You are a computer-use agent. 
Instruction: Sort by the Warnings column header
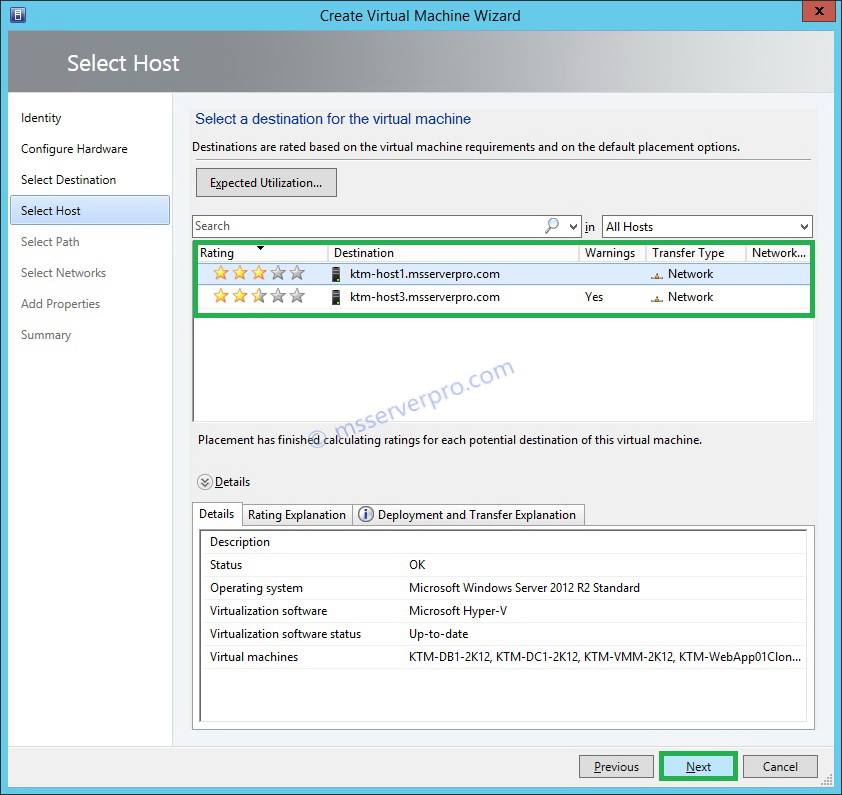[612, 252]
